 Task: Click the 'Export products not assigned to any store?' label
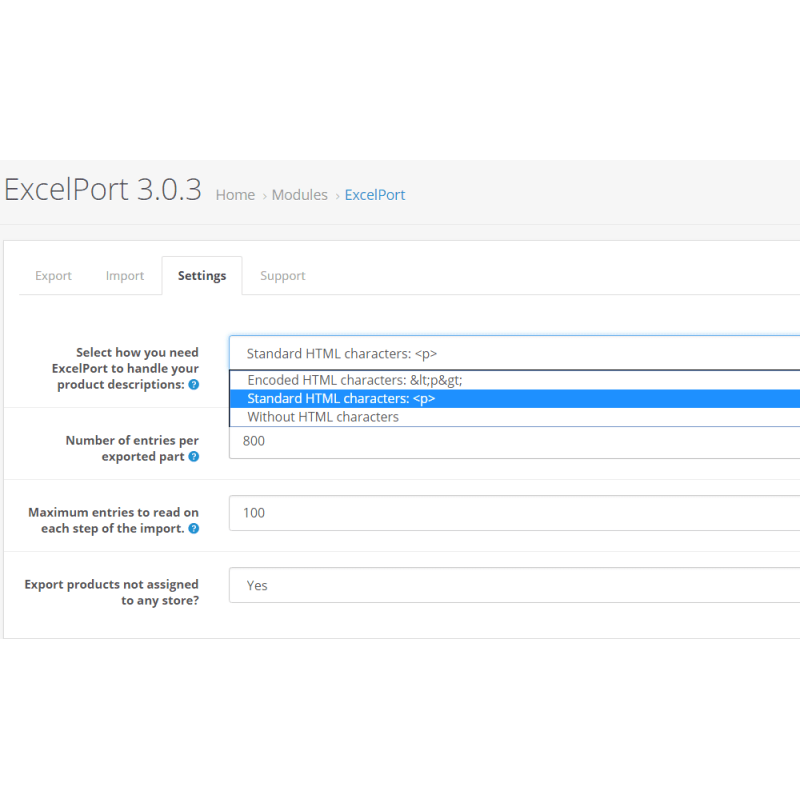coord(112,592)
